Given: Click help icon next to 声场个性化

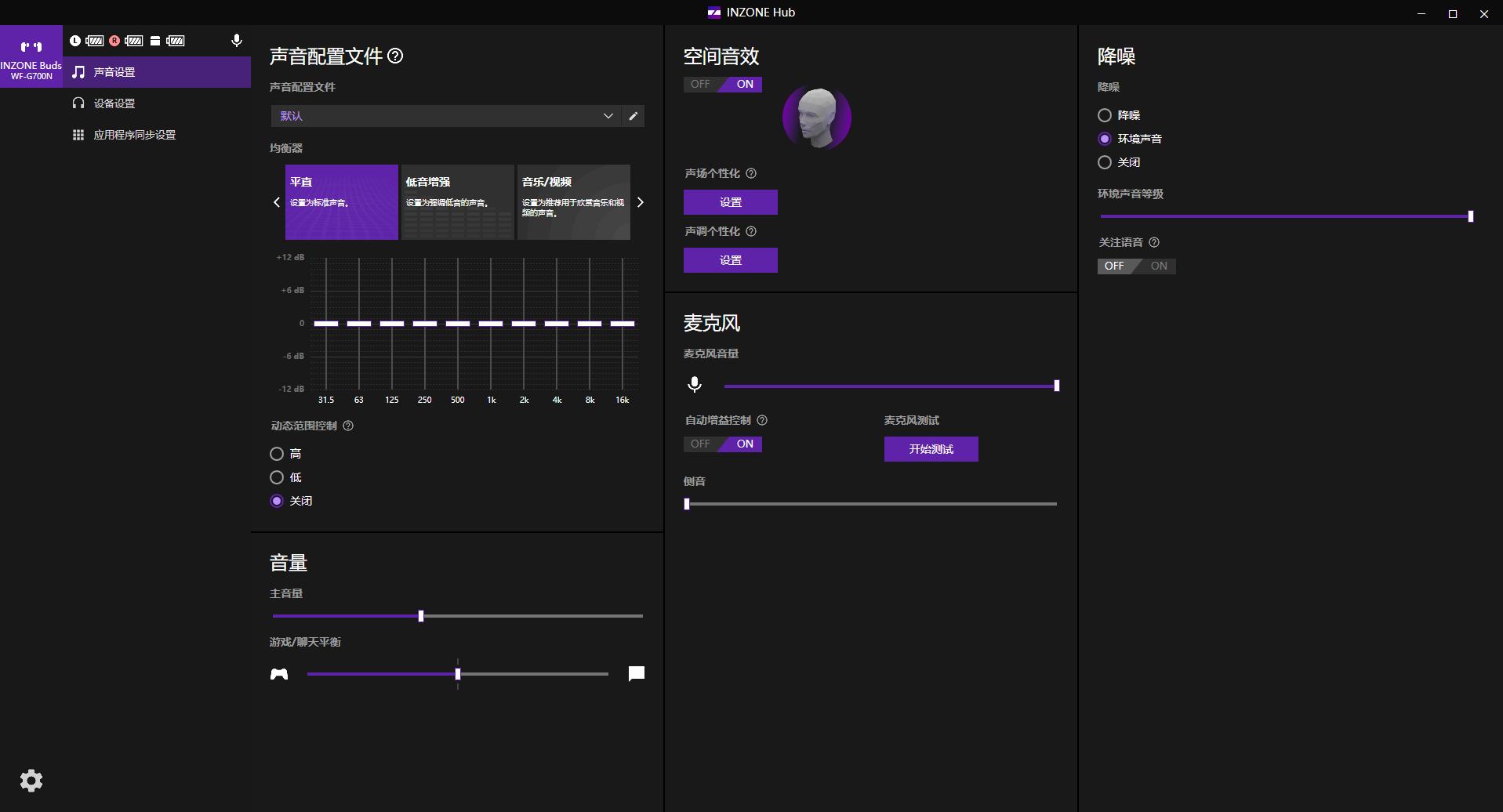Looking at the screenshot, I should click(751, 173).
